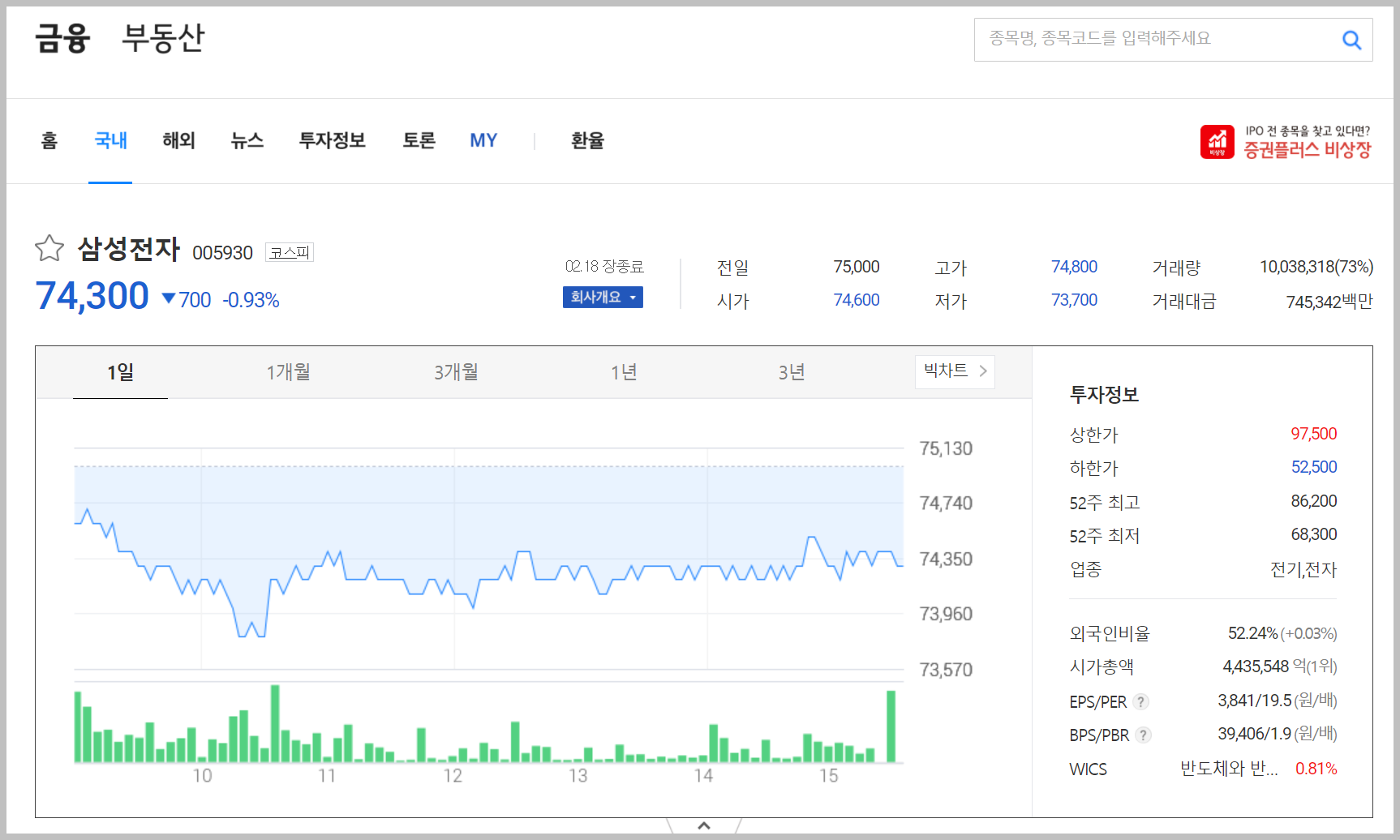Add 삼성전자 to favorites star
This screenshot has height=840, width=1400.
click(49, 248)
